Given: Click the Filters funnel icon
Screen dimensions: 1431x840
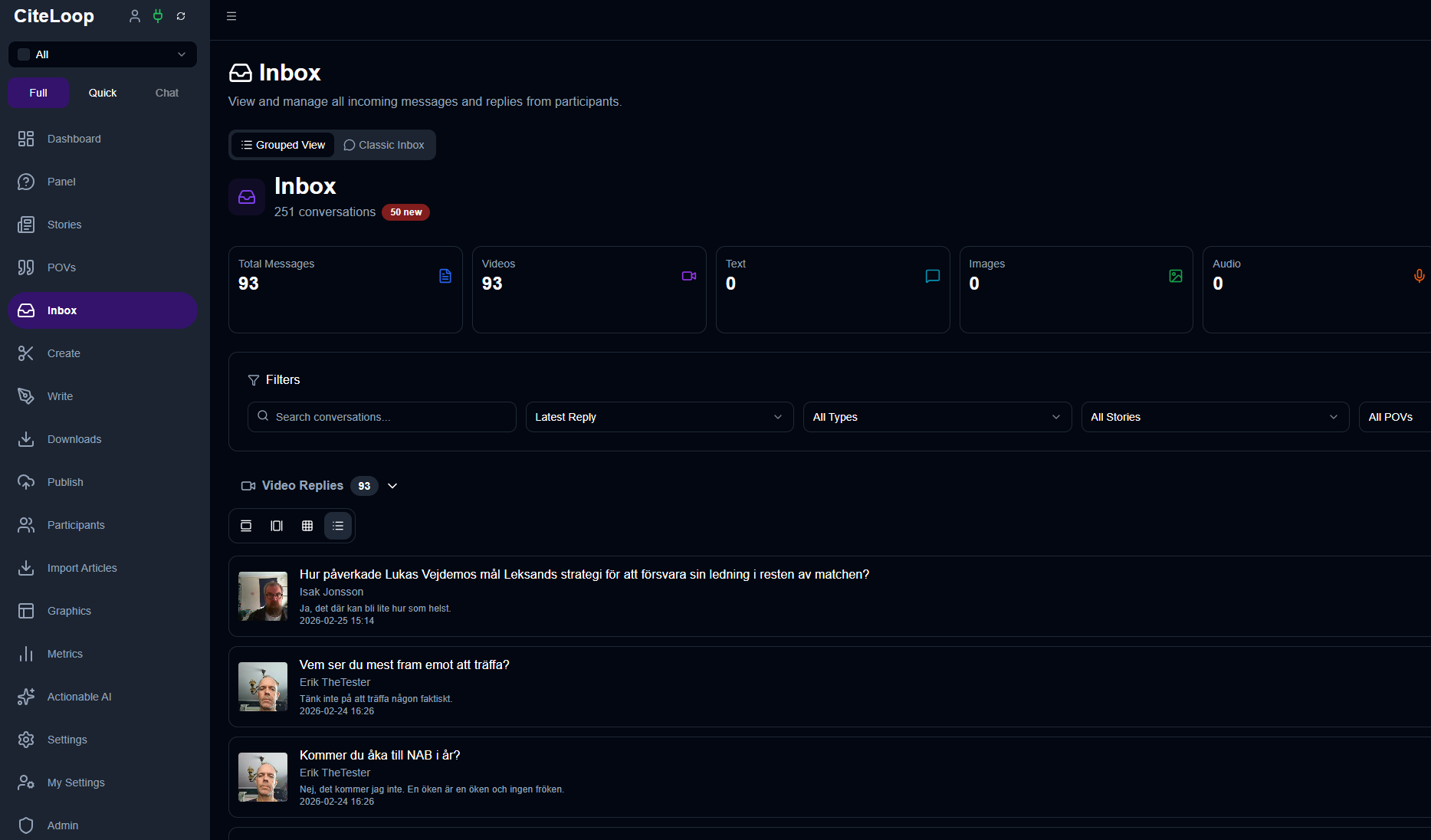Looking at the screenshot, I should tap(254, 380).
